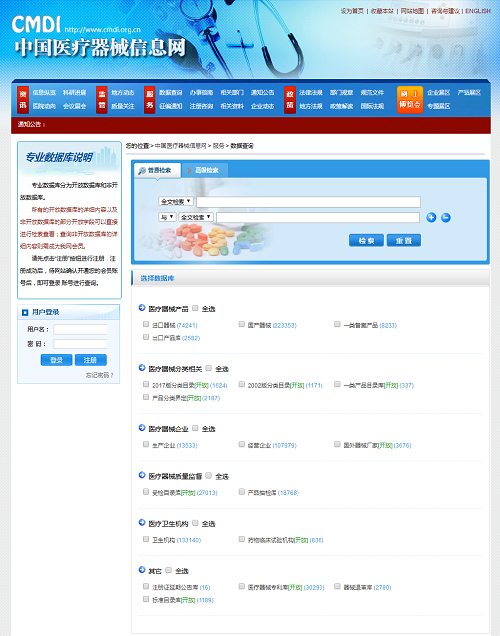Viewport: 500px width, 636px height.
Task: Click the red 服务 navigation icon
Action: (x=150, y=100)
